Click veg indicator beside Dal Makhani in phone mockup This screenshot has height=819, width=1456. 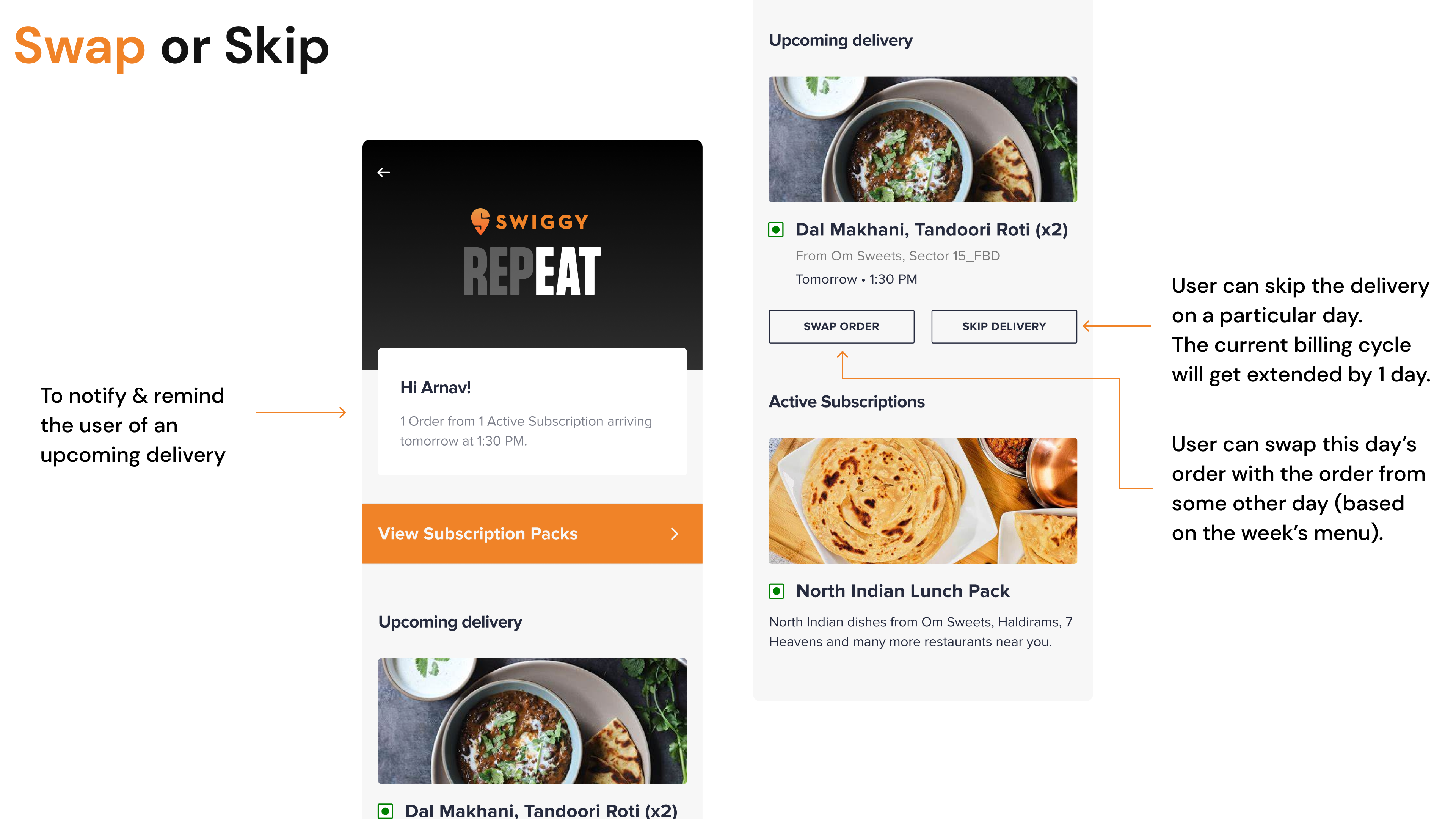[386, 811]
